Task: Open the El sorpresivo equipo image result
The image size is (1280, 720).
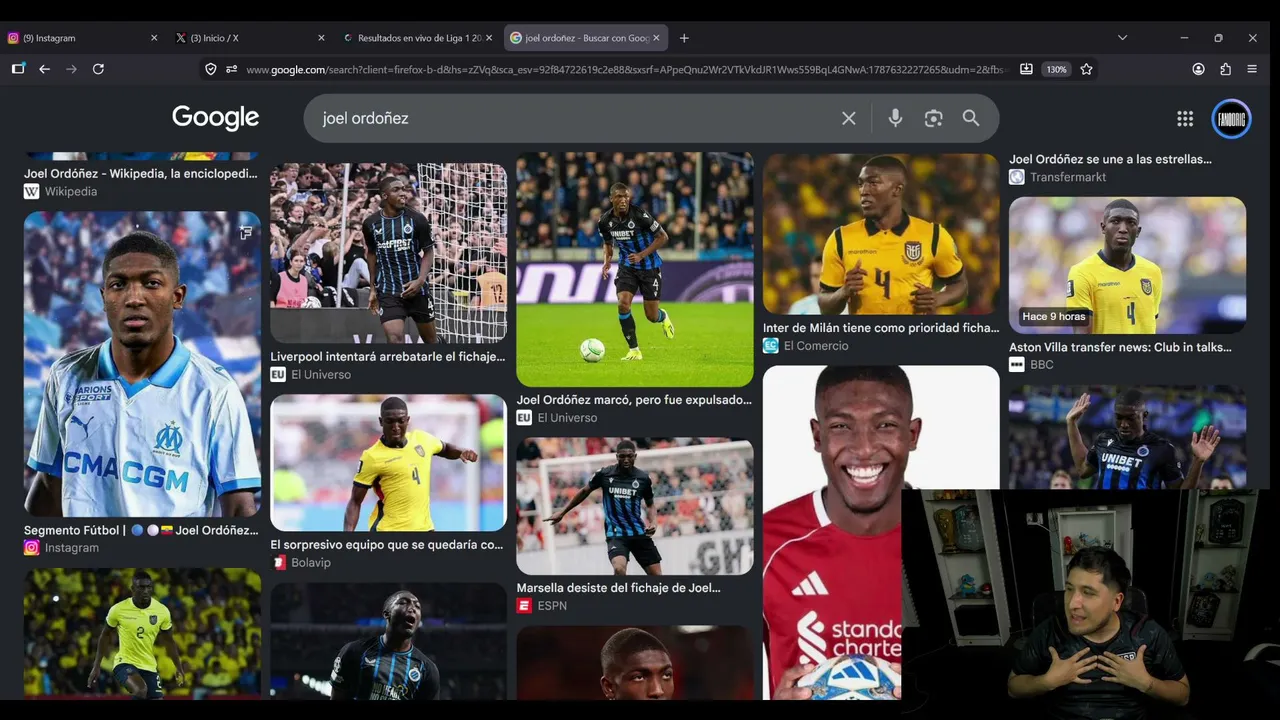Action: [x=388, y=463]
